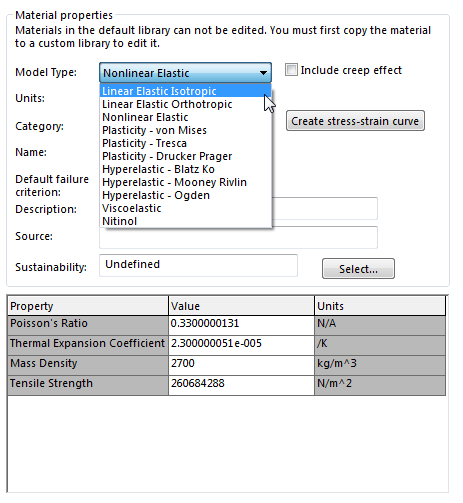Screen dimensions: 463x503
Task: Click the Sustainability Undefined field
Action: tap(198, 265)
